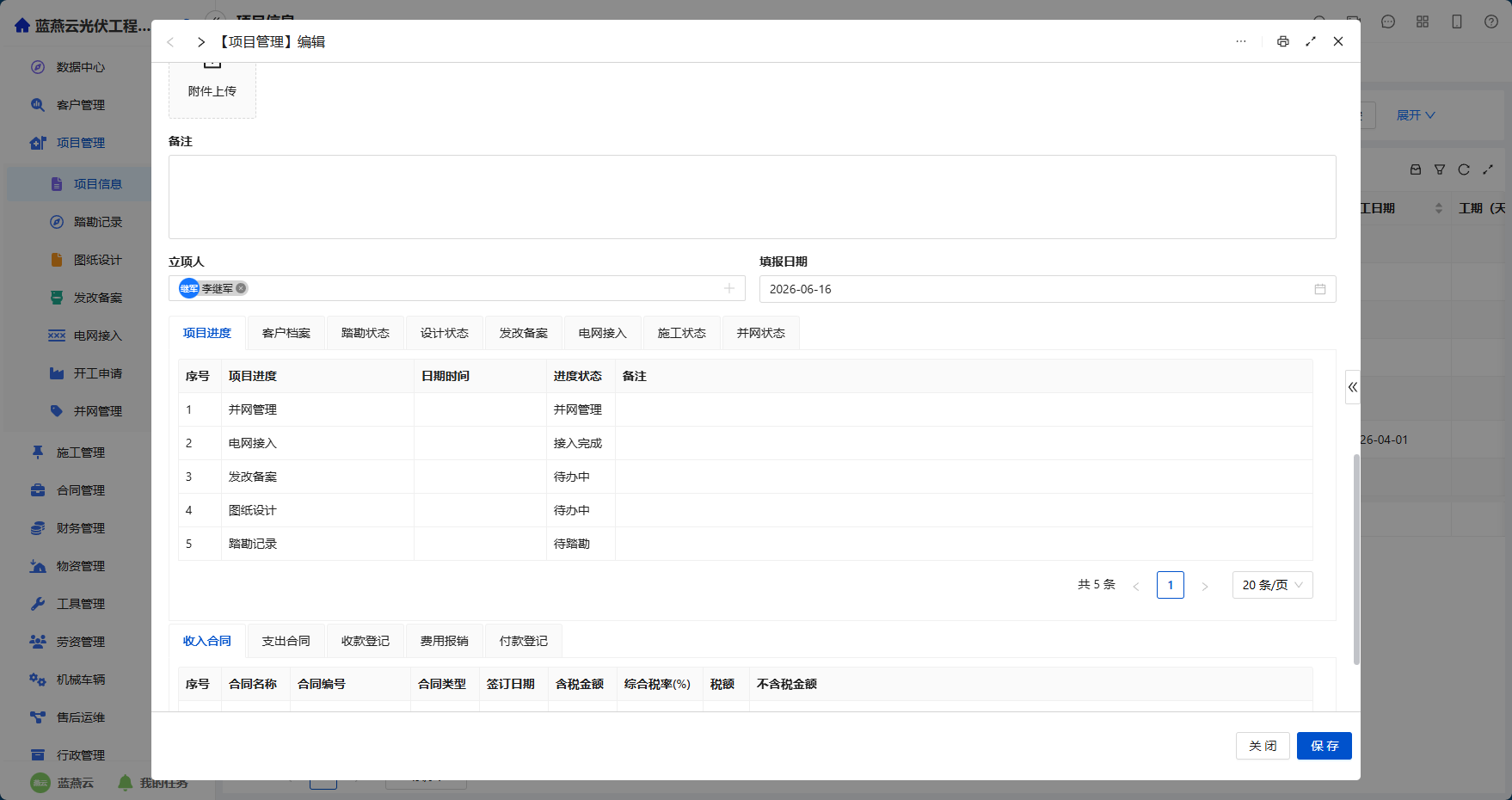Go to previous page of progress table
Screen dimensions: 1512x800
[1136, 586]
